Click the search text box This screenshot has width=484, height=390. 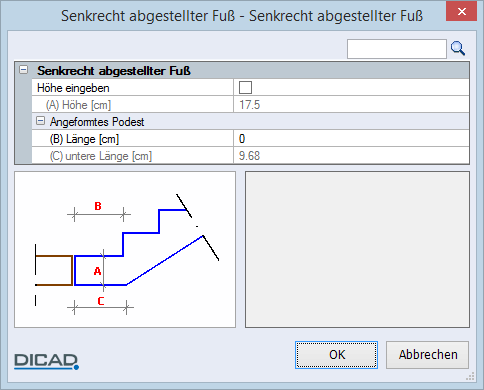coord(397,49)
